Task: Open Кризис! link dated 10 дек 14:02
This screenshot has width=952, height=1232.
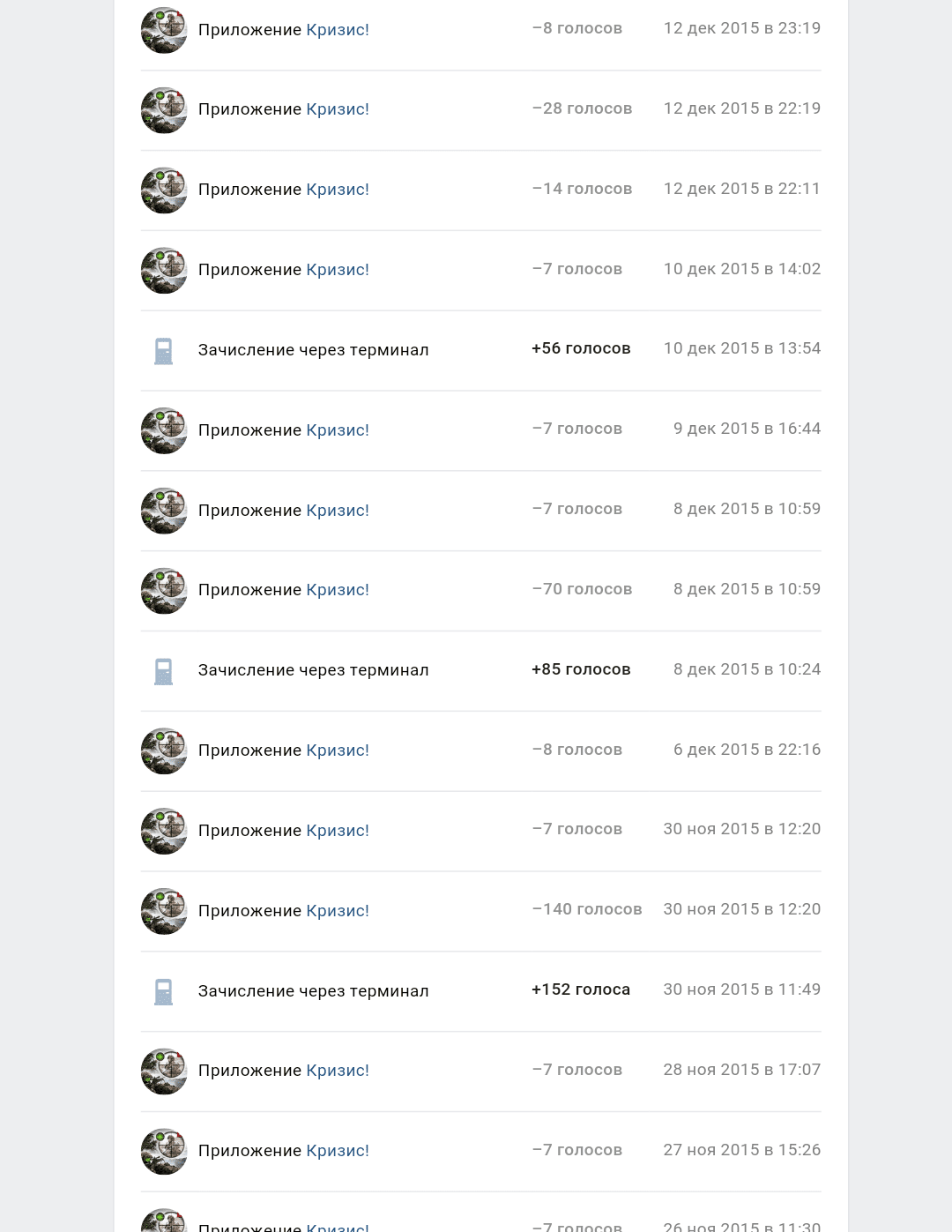Action: coord(337,270)
